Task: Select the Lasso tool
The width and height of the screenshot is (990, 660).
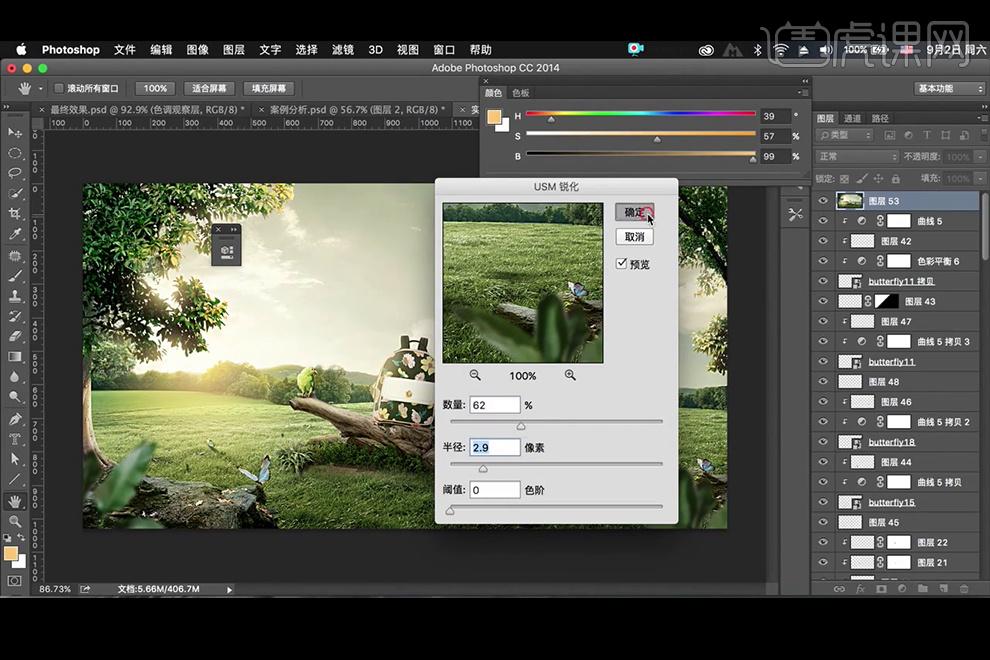Action: pyautogui.click(x=15, y=173)
